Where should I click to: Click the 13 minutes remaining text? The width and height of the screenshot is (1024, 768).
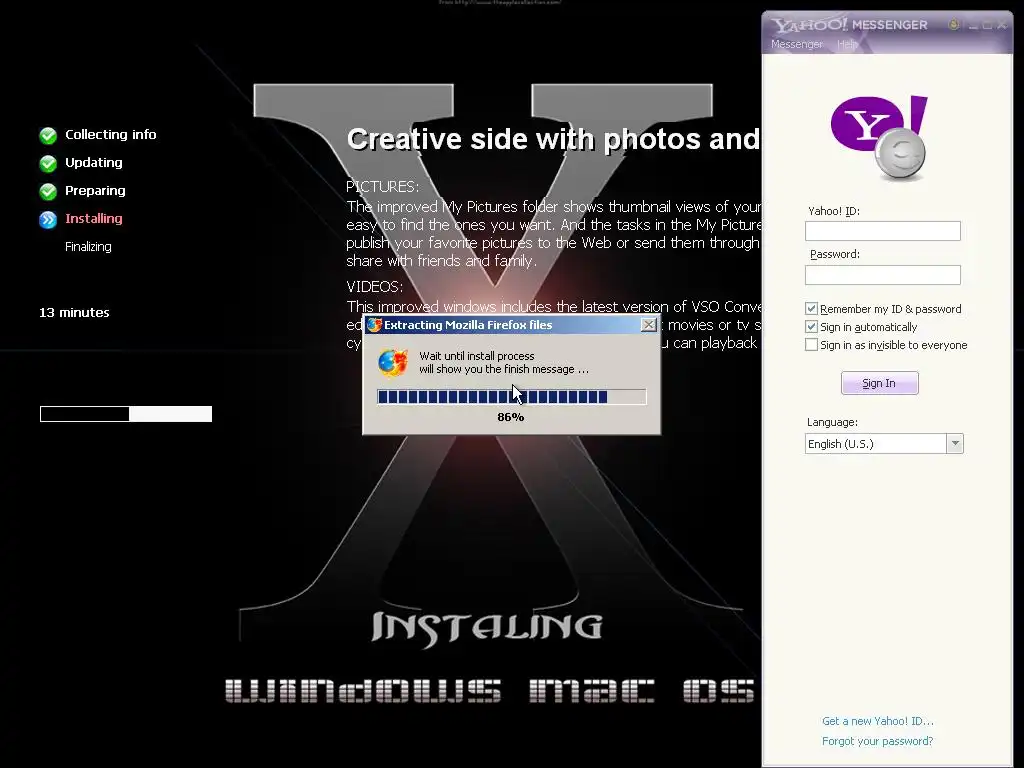[74, 312]
